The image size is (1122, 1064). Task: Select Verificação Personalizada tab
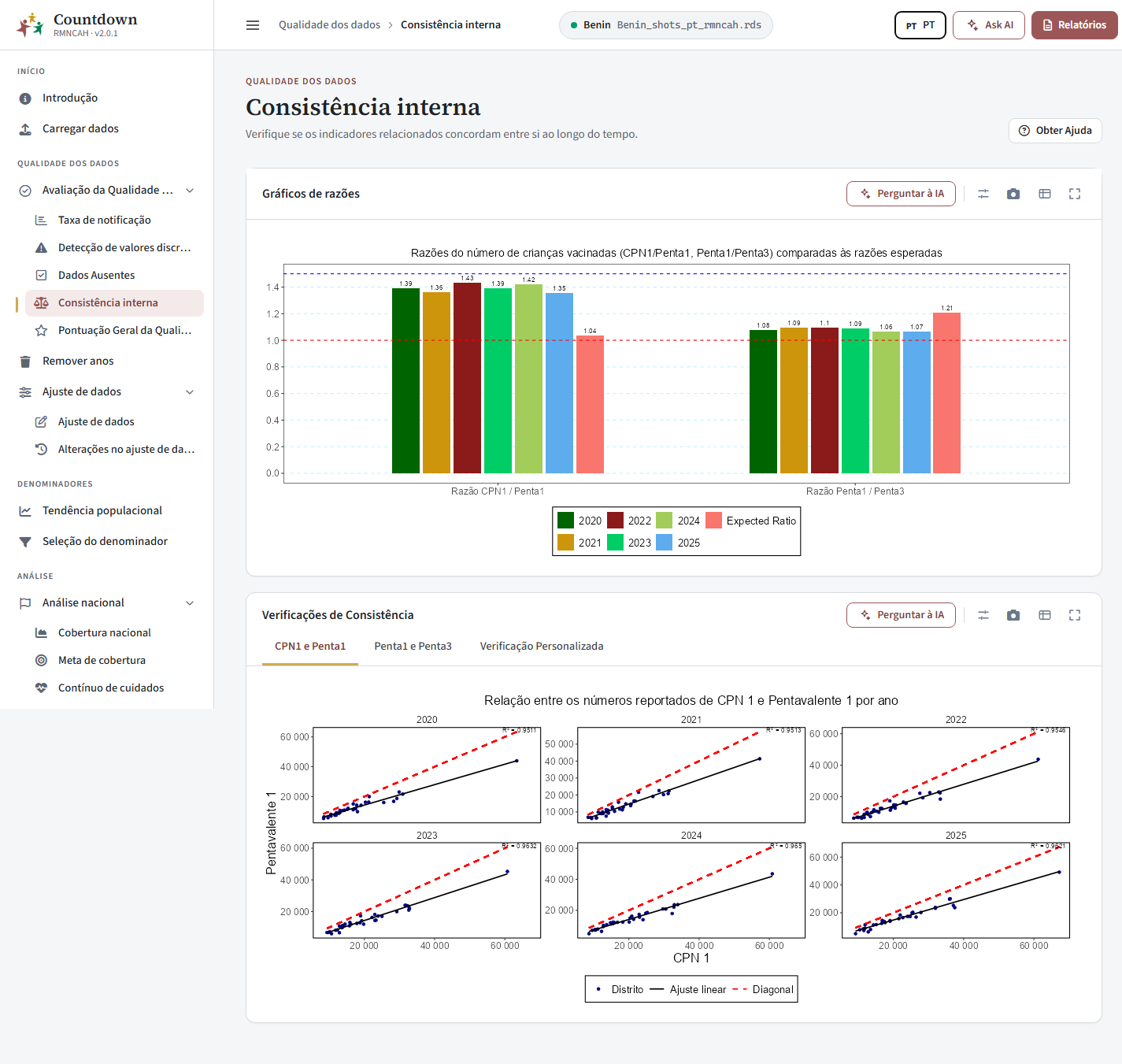(542, 647)
